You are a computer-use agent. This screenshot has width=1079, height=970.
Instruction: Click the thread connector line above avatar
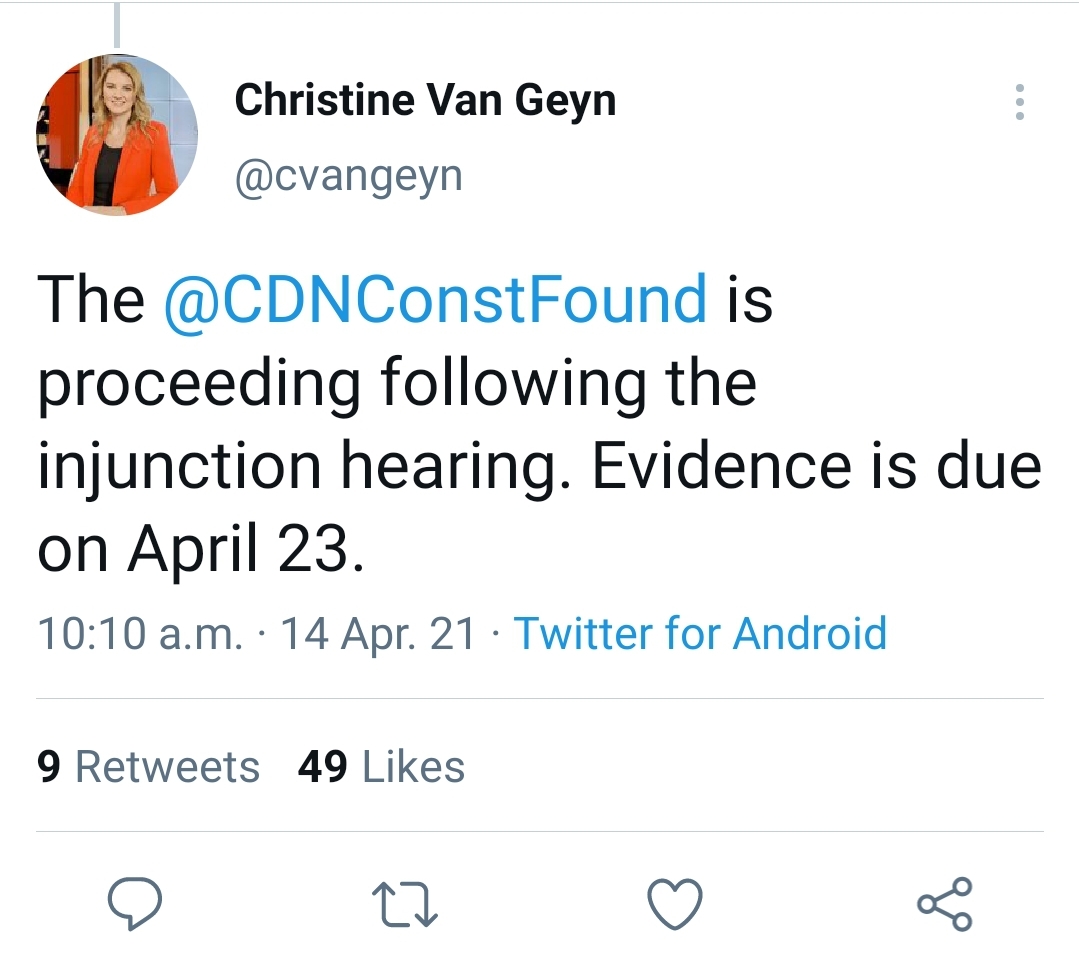pyautogui.click(x=117, y=25)
